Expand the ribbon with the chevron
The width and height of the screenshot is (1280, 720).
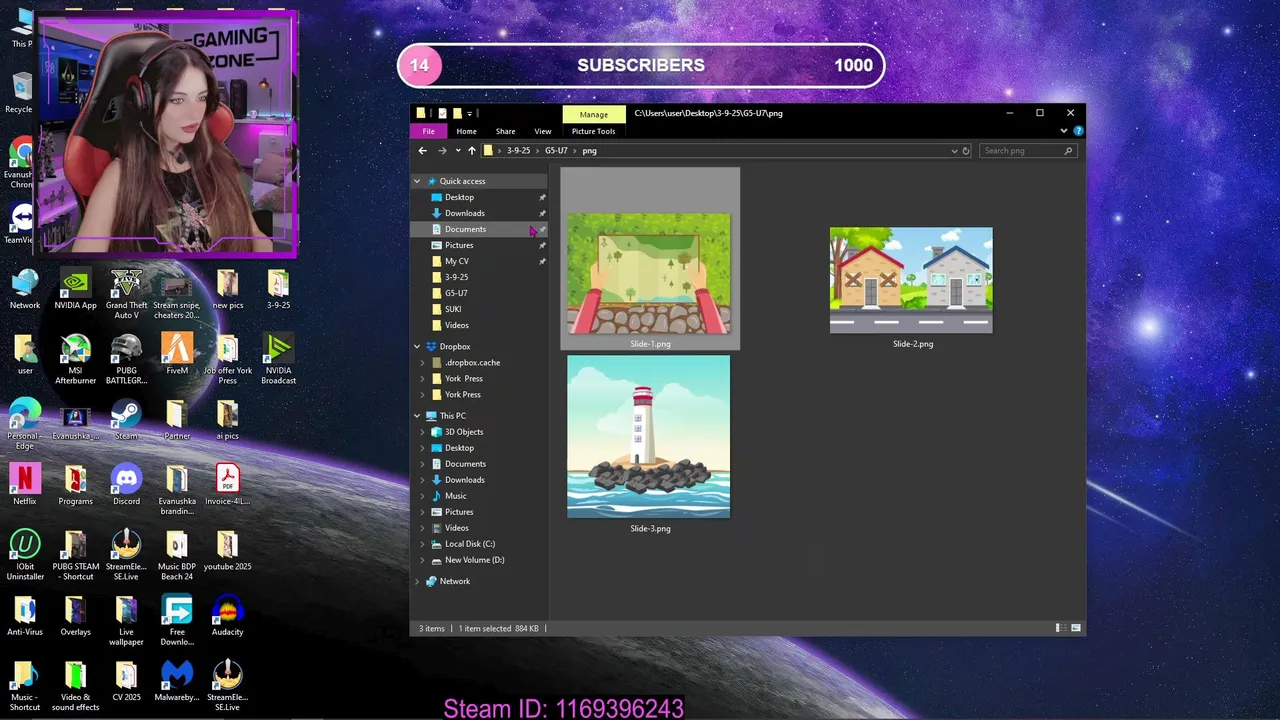(x=1064, y=131)
